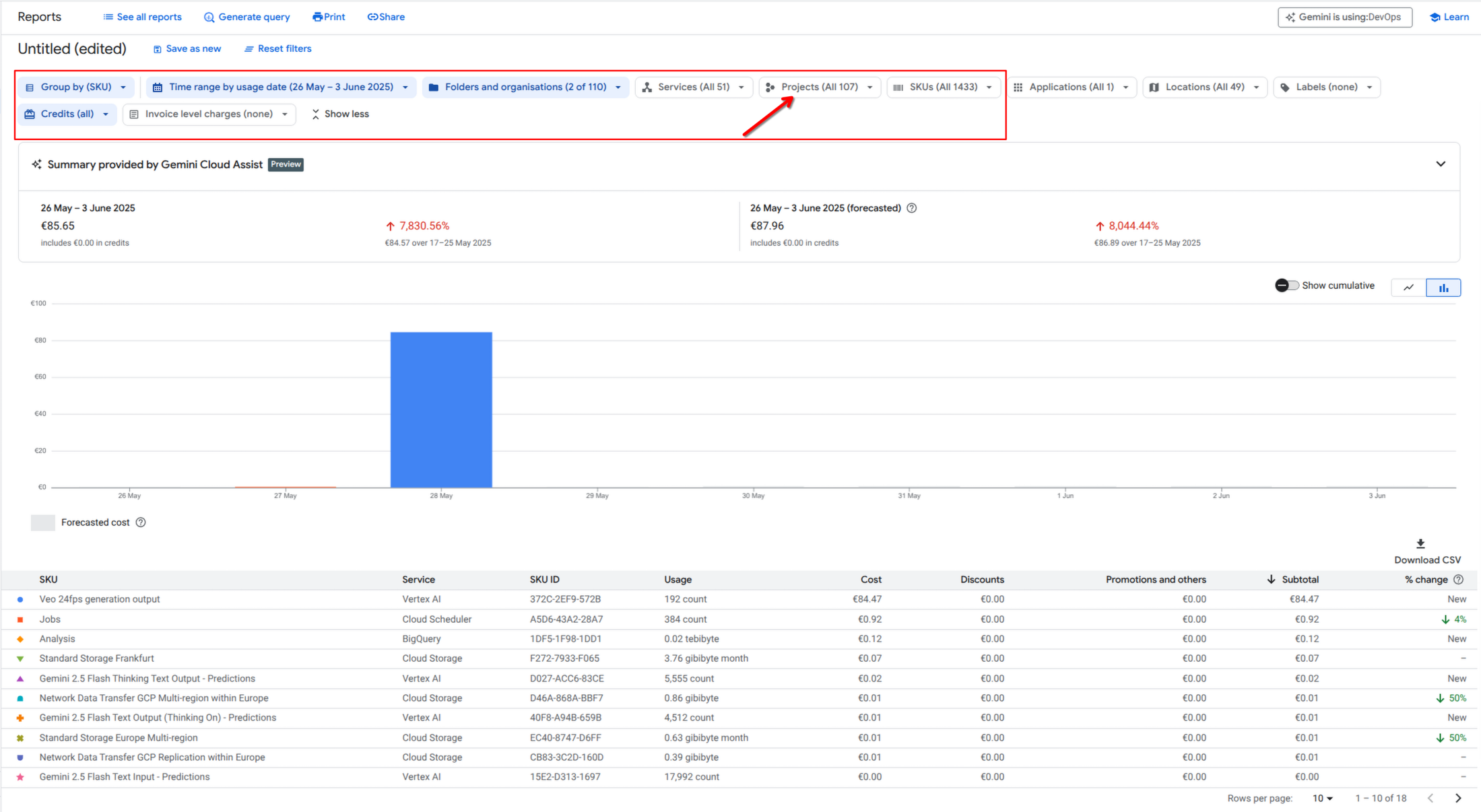This screenshot has height=812, width=1481.
Task: Open the Projects (All 107) filter dropdown
Action: [x=820, y=87]
